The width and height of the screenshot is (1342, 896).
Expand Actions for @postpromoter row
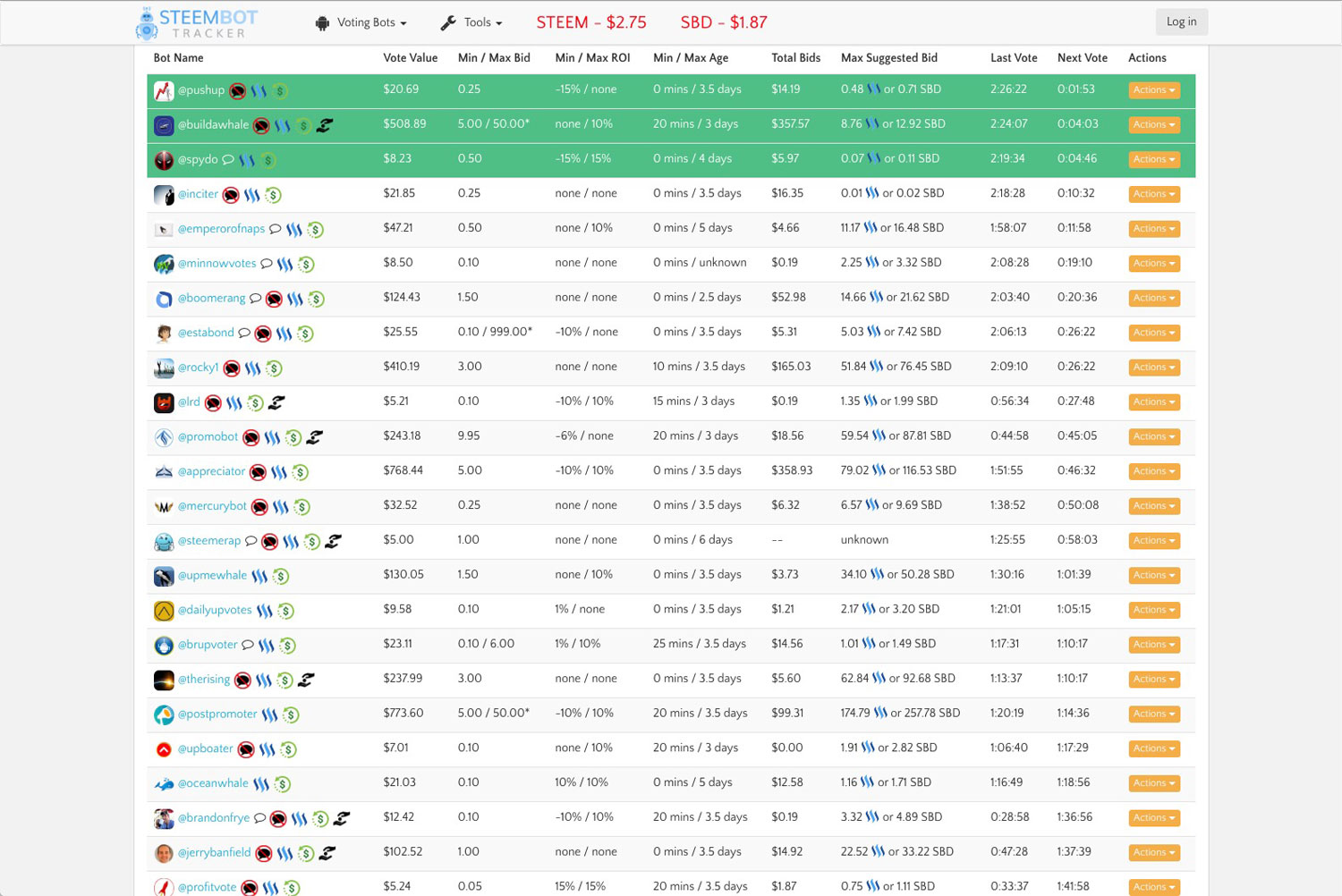click(x=1154, y=714)
